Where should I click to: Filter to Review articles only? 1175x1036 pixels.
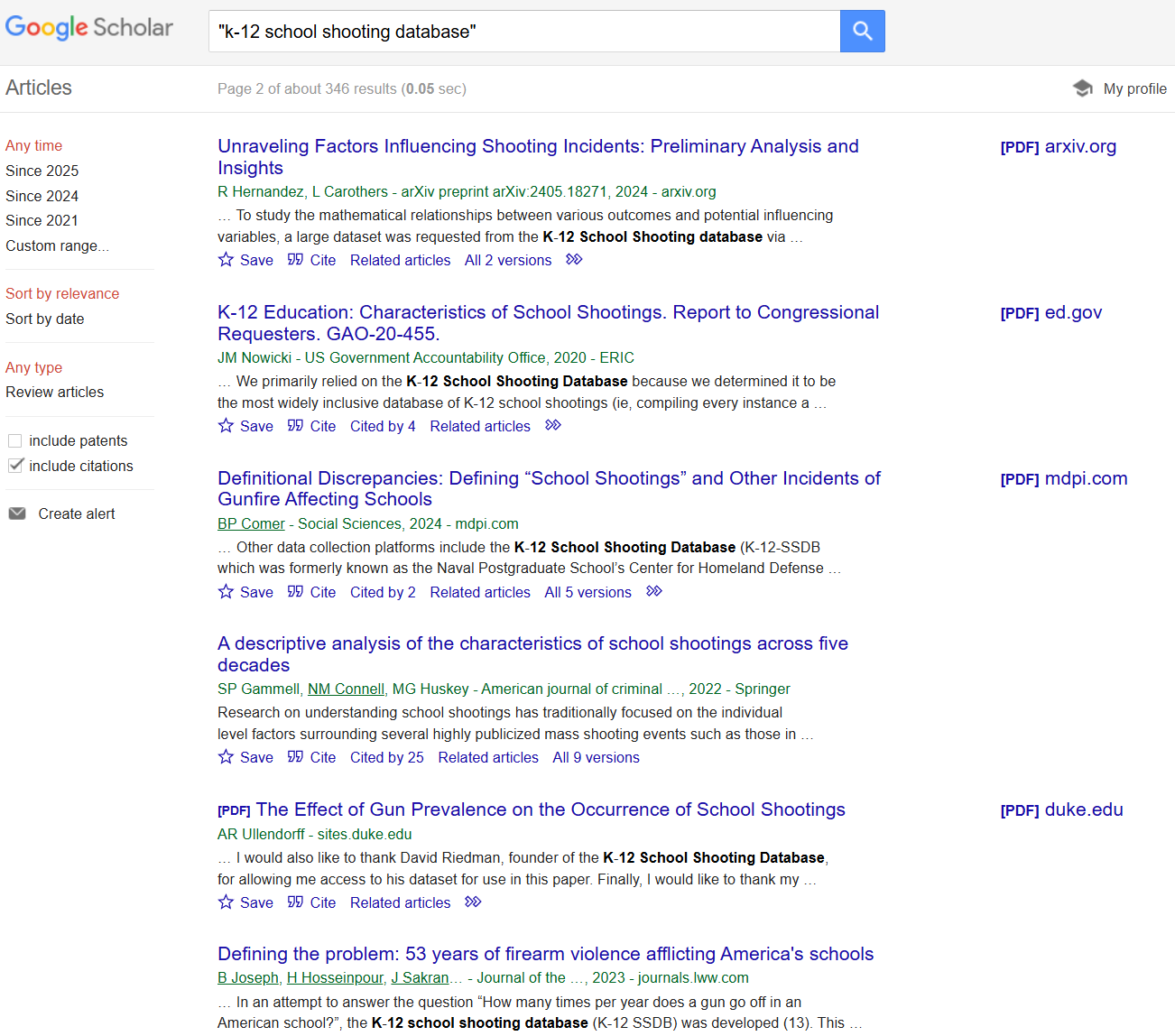(x=55, y=392)
